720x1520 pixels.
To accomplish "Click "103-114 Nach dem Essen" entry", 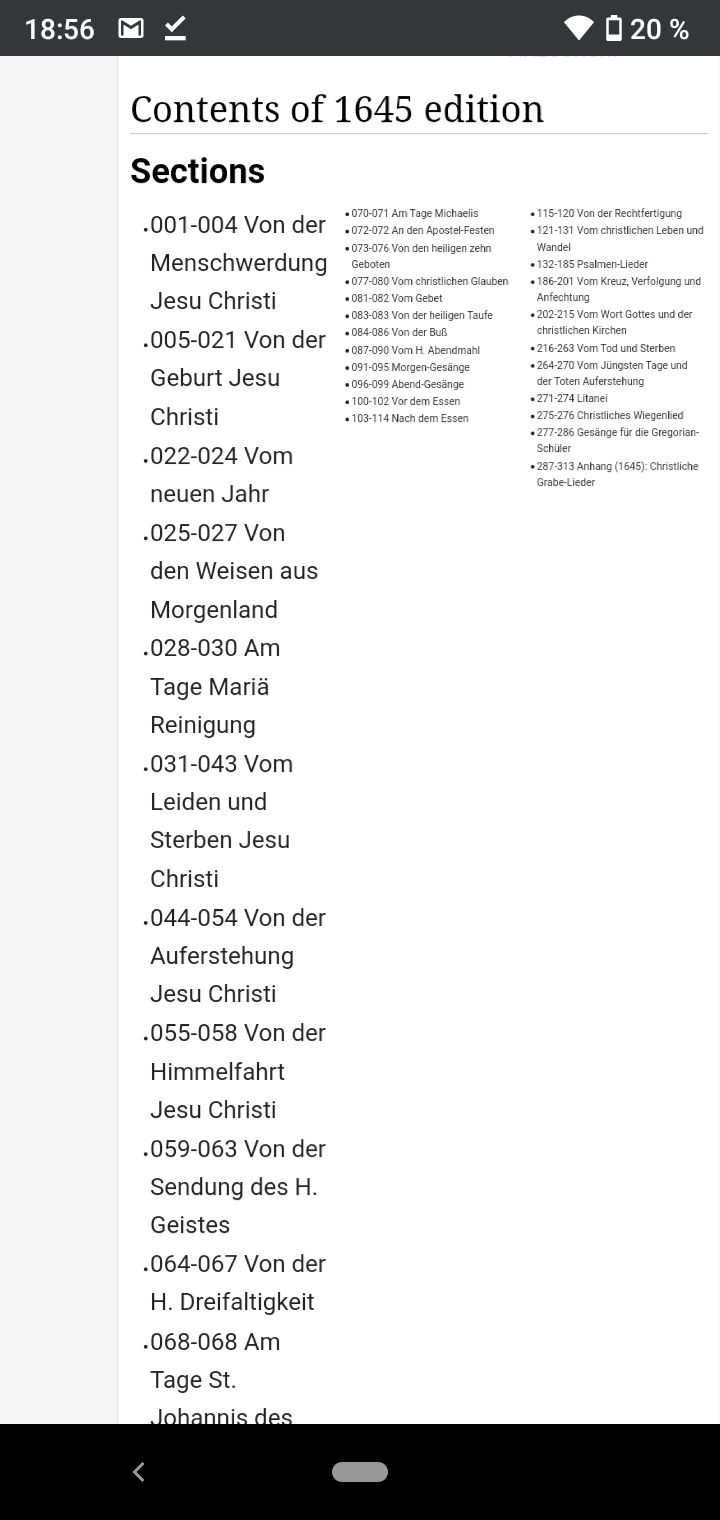I will (x=409, y=419).
